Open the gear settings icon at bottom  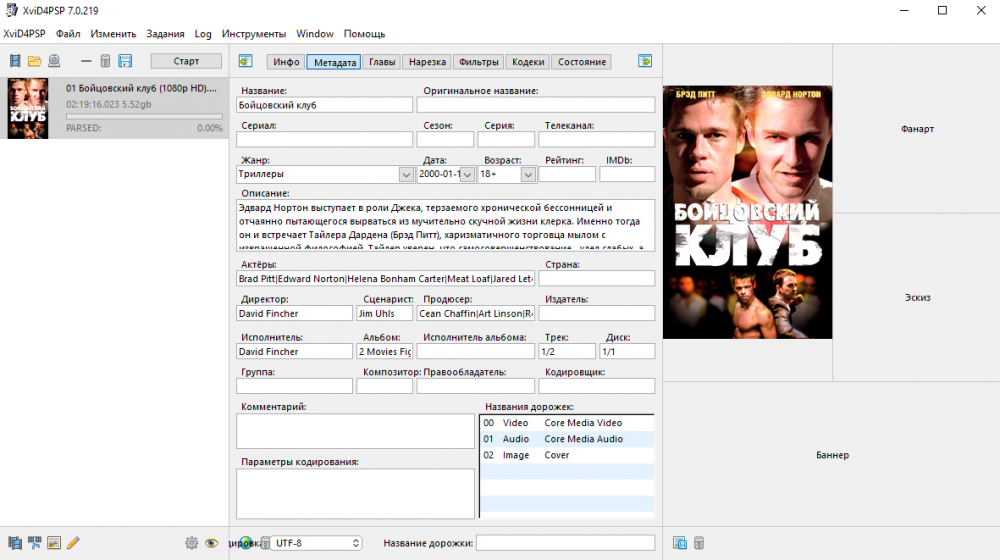(191, 543)
